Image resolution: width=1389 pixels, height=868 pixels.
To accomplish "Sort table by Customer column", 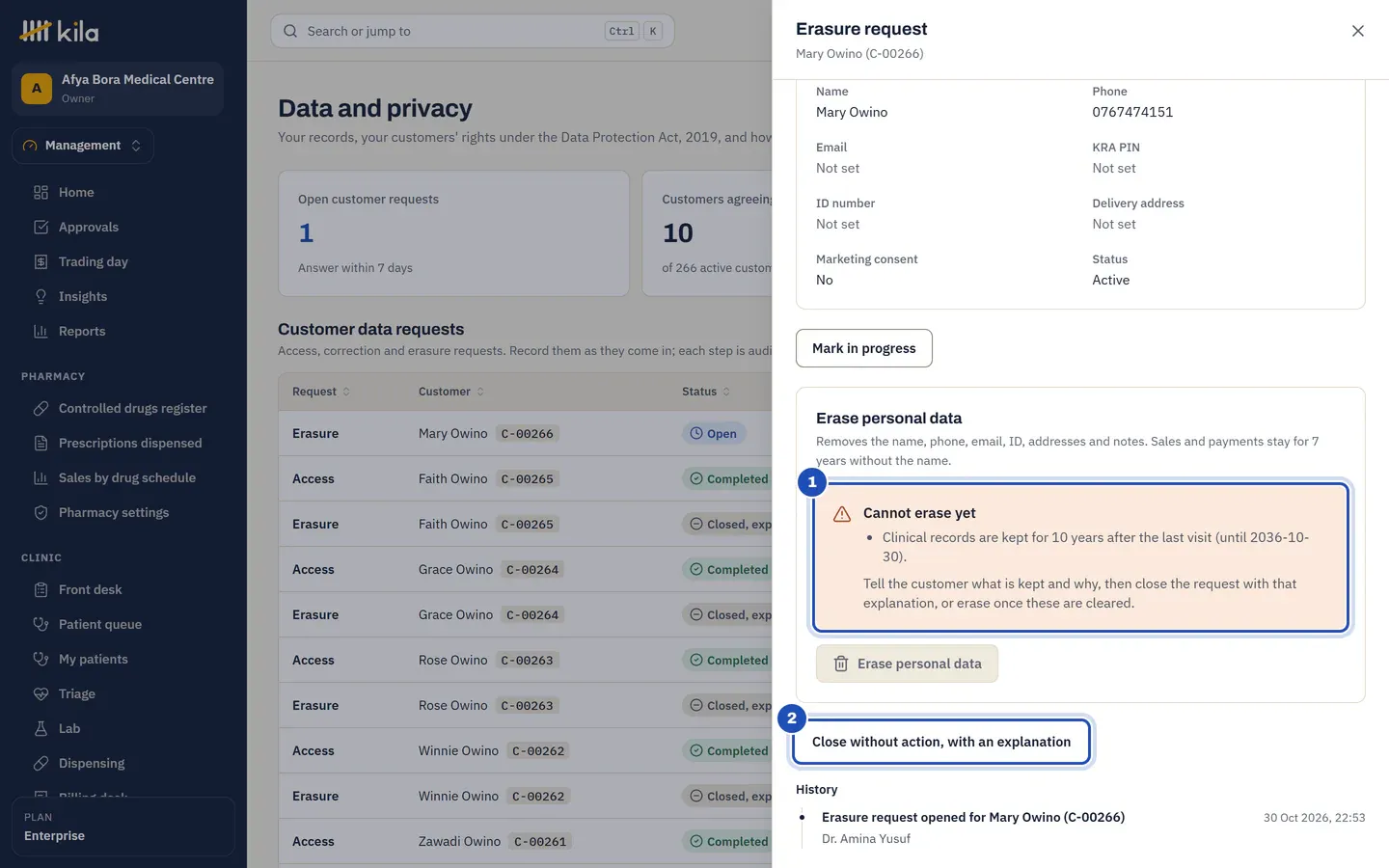I will click(451, 392).
